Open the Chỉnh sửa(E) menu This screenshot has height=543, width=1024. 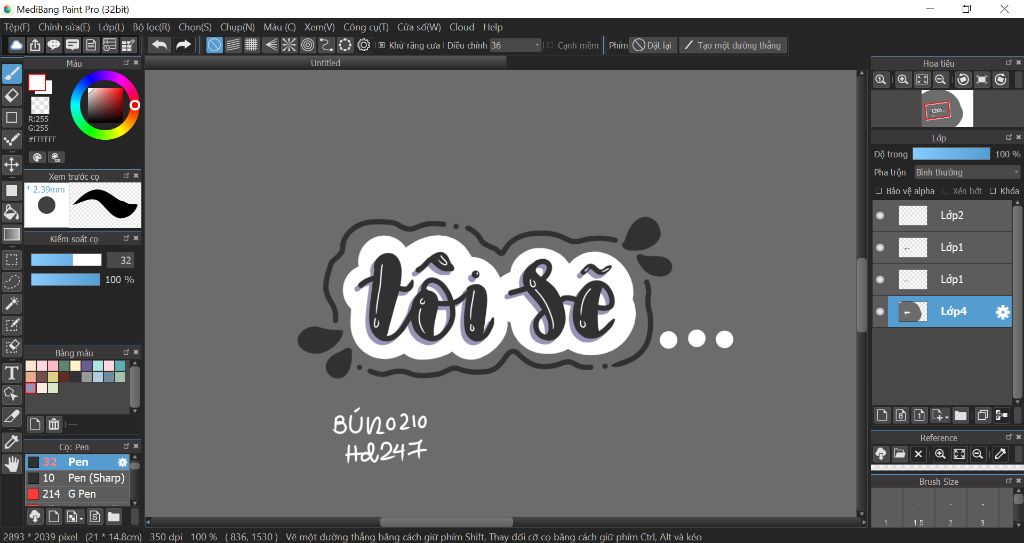pos(64,27)
